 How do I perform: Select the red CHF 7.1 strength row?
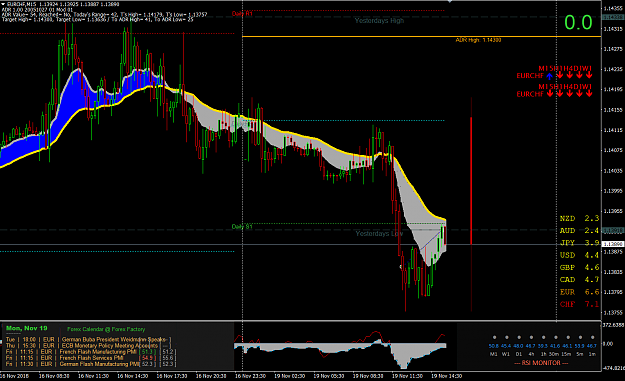(579, 304)
